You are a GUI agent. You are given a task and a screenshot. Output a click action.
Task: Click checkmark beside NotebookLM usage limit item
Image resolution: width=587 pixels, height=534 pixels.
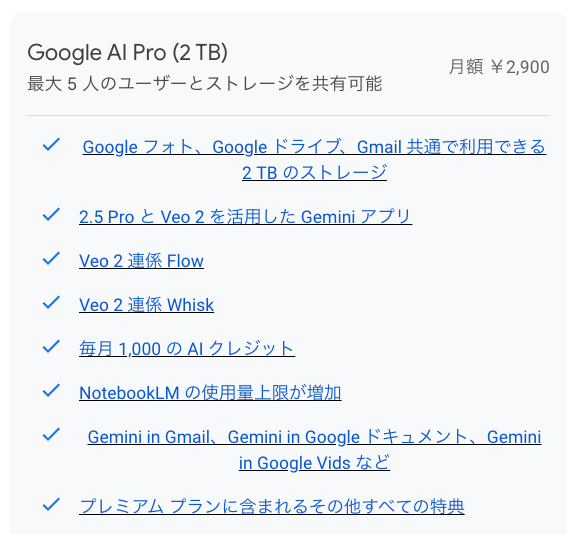coord(51,391)
